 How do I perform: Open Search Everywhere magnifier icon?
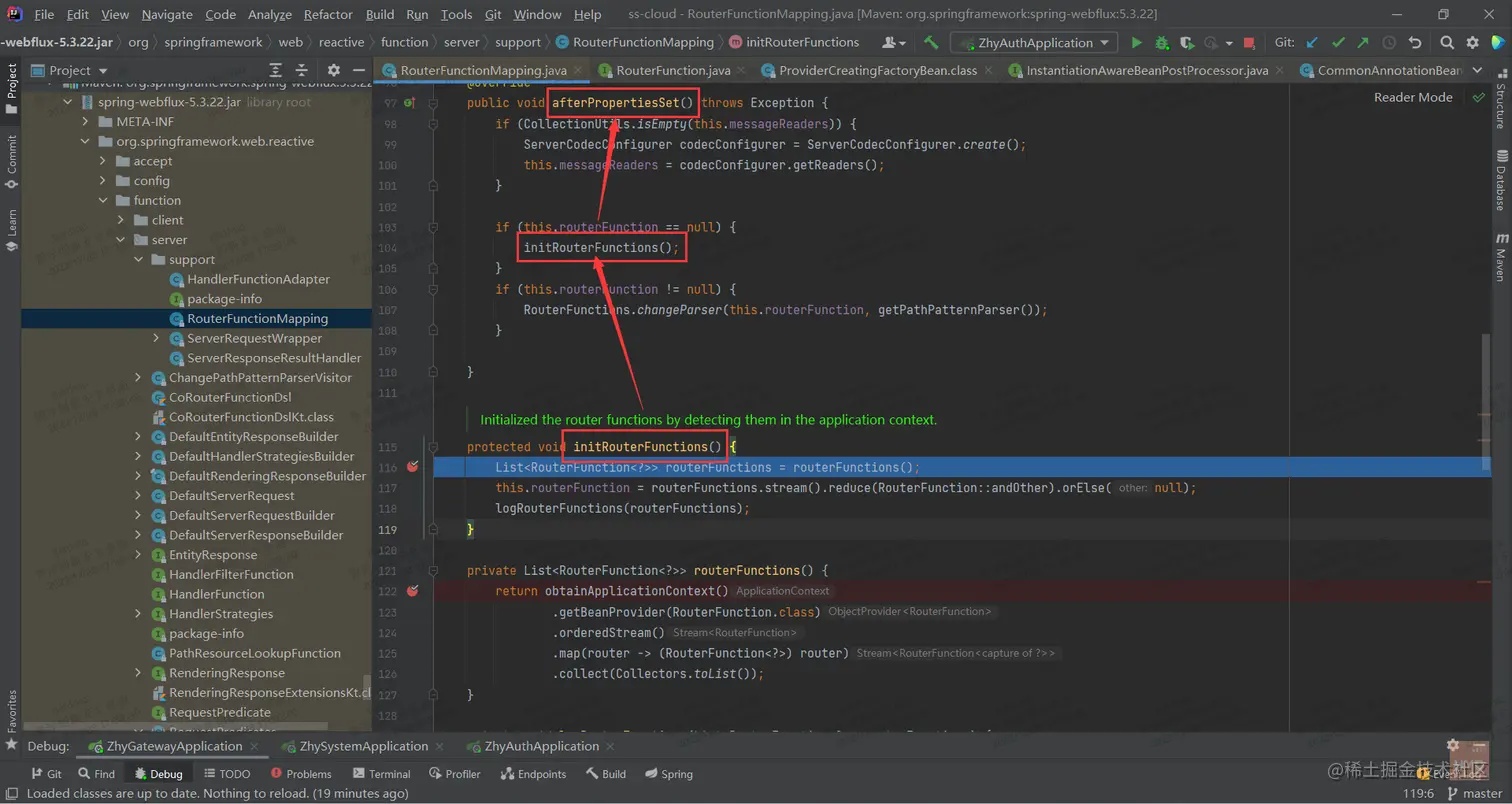tap(1447, 43)
